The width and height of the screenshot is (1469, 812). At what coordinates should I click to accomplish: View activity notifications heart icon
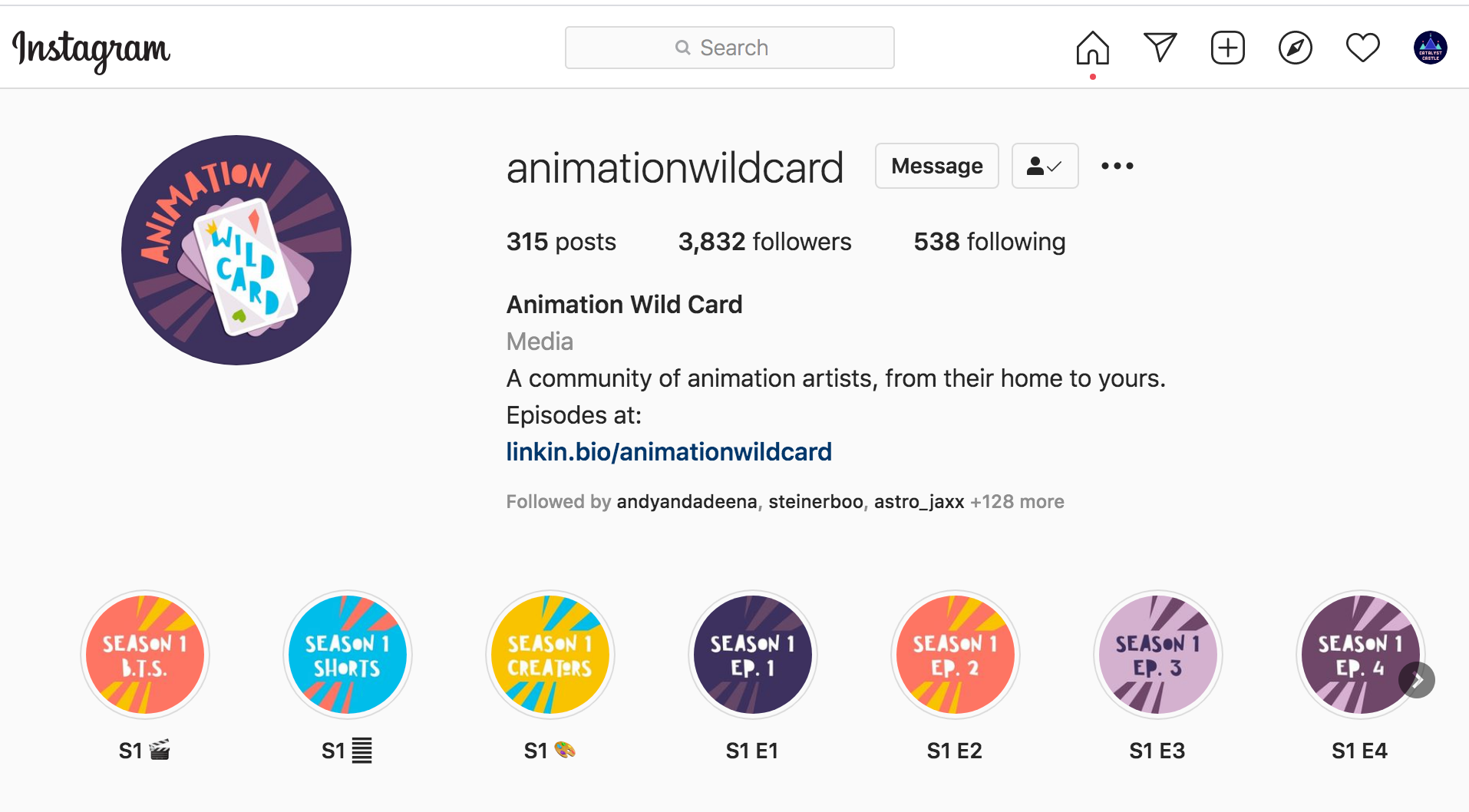[x=1362, y=48]
